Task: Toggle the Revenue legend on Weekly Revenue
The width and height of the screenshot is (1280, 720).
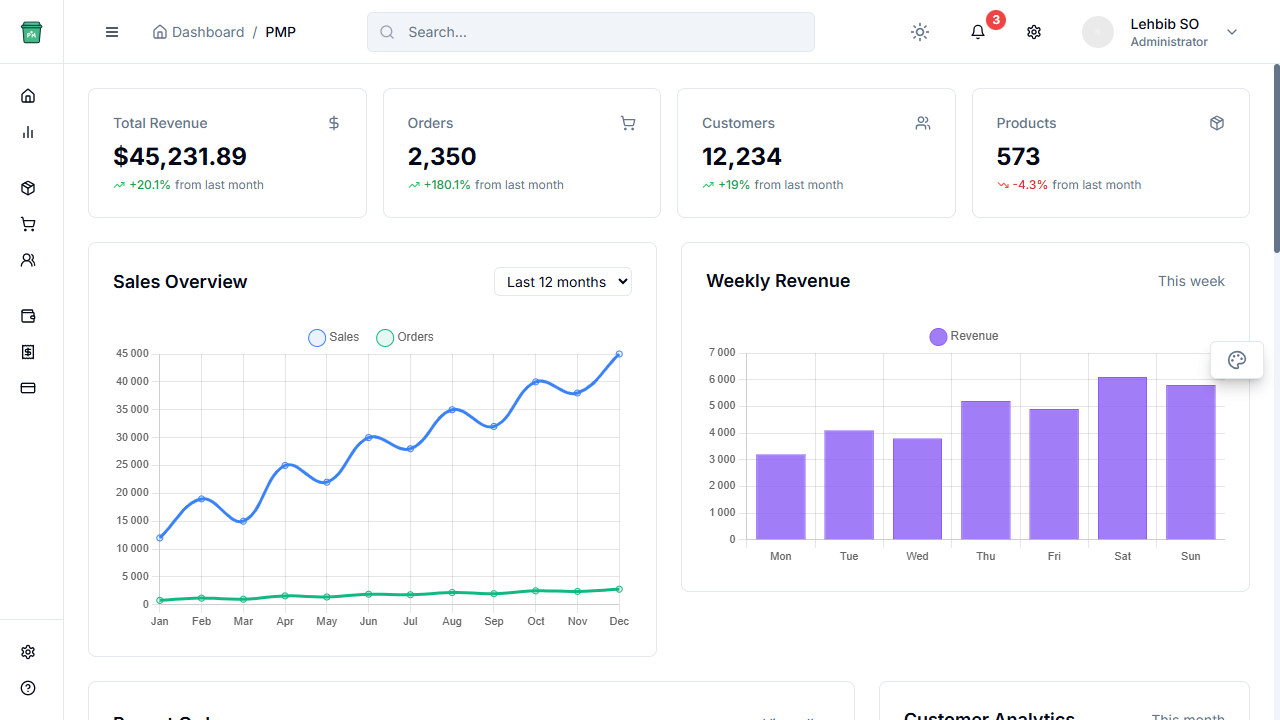Action: (963, 336)
